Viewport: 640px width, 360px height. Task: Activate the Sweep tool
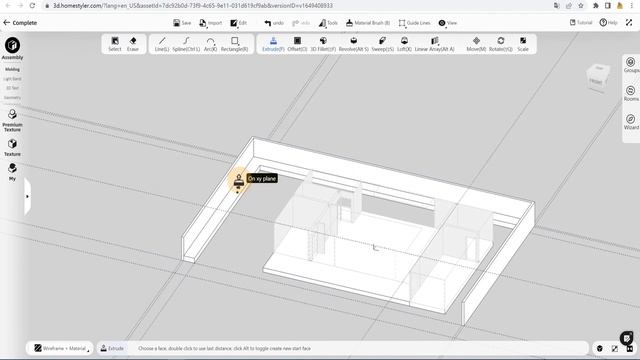pyautogui.click(x=382, y=44)
